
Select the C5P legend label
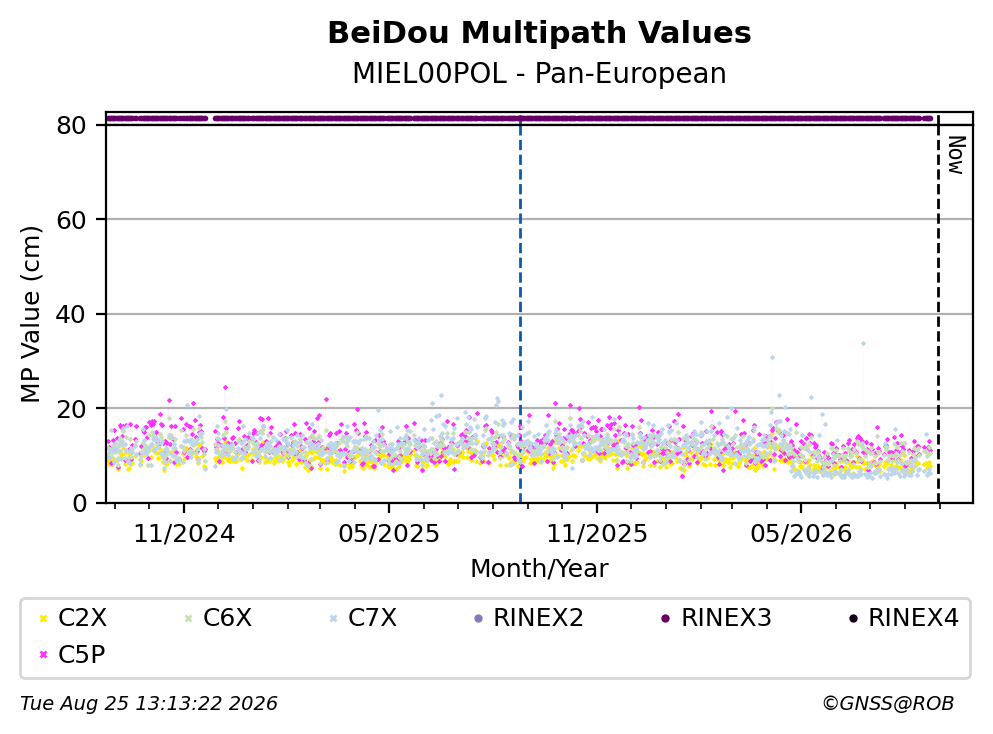(x=82, y=655)
